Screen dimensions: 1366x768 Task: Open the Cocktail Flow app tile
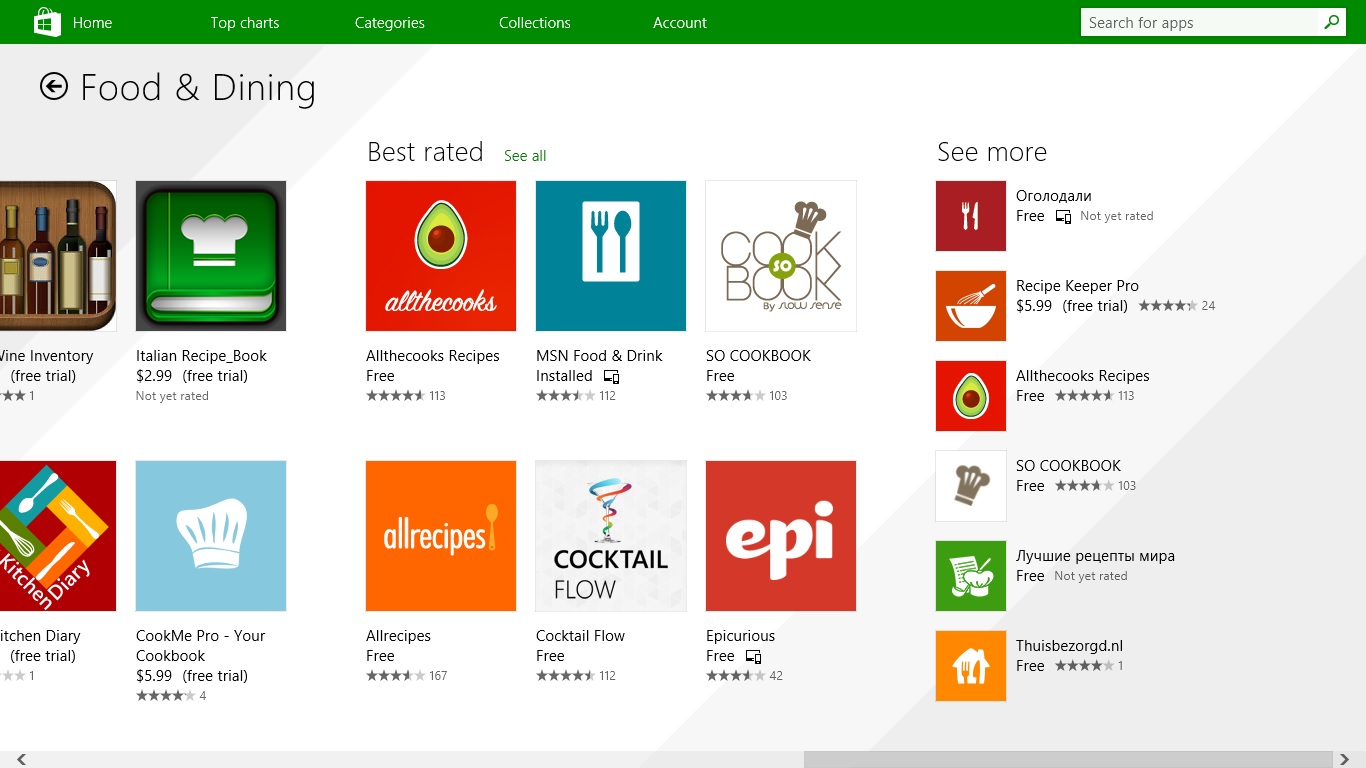pyautogui.click(x=611, y=536)
